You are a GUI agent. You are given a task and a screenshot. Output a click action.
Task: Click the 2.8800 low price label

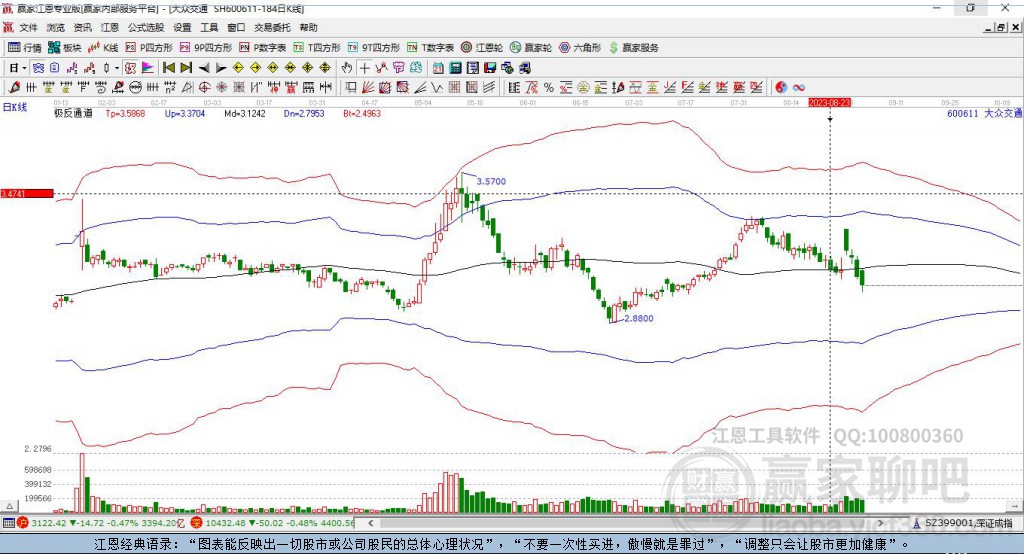tap(639, 318)
